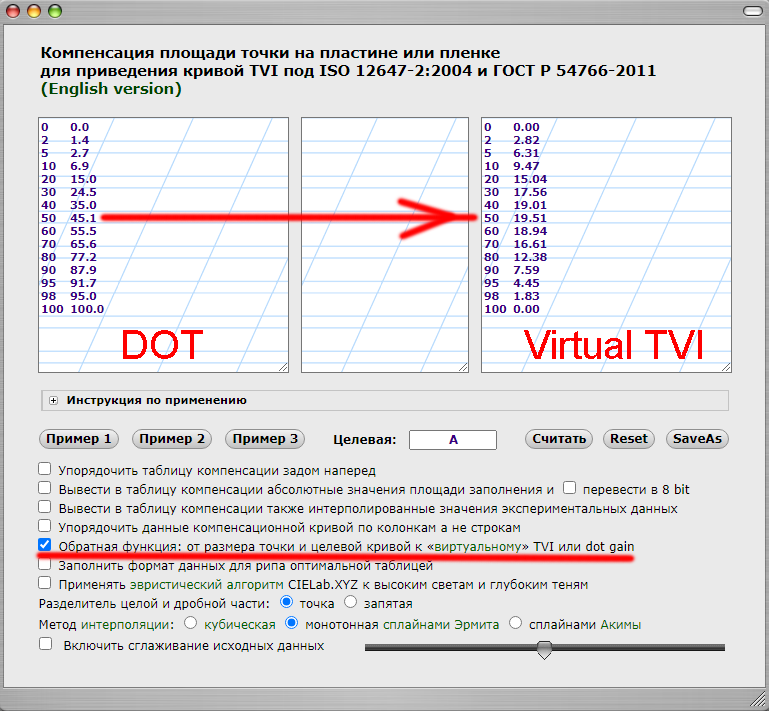Screen dimensions: 769x711
Task: Click the toolbar toggle pill in the title bar
Action: click(753, 11)
